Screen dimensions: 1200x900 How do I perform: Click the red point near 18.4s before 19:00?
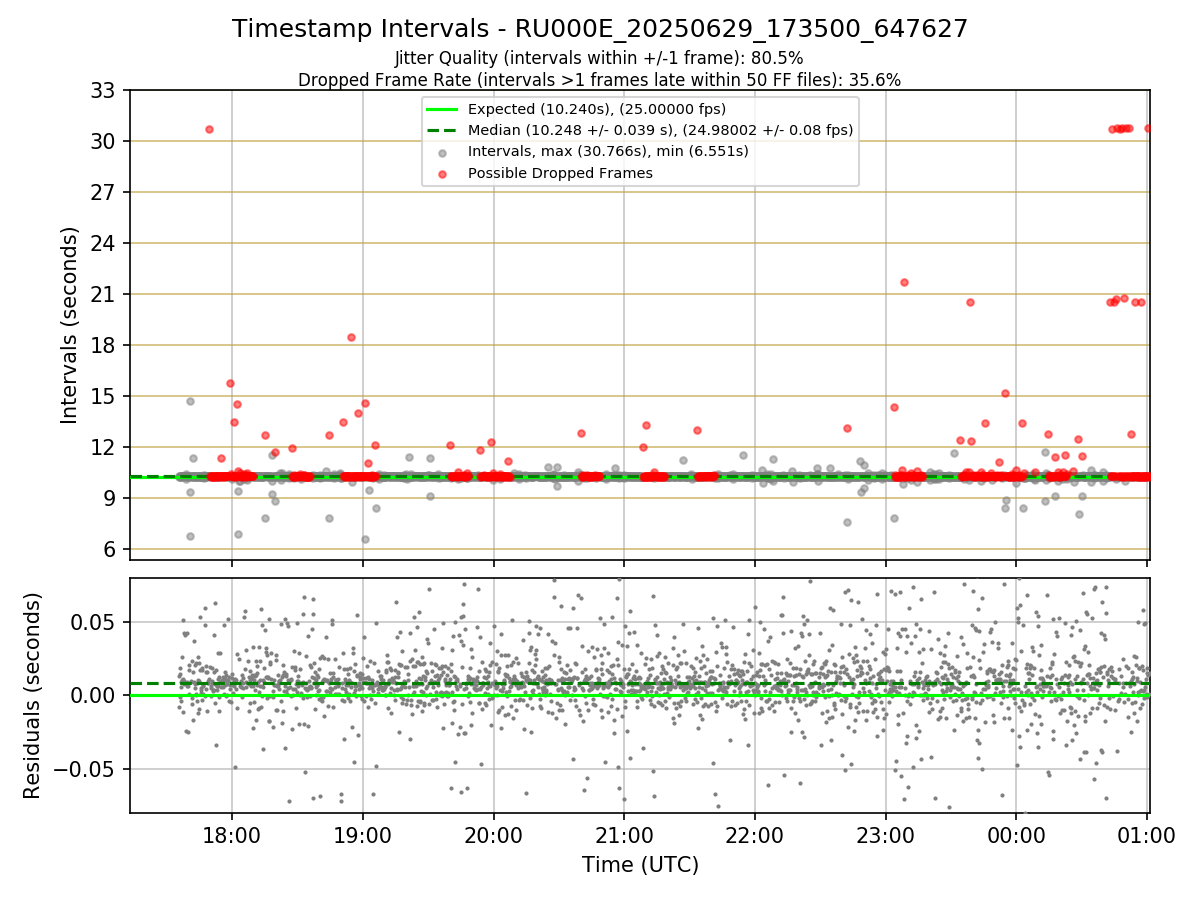[x=351, y=337]
